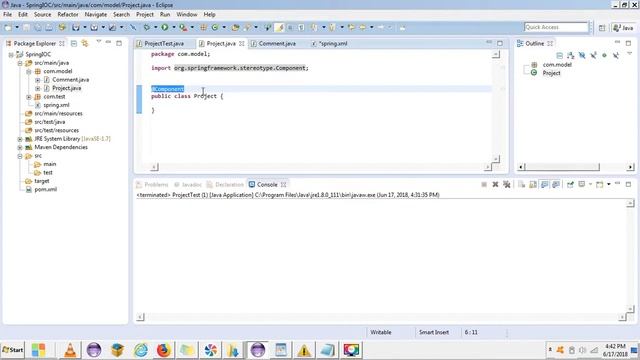Toggle Hide Non-Public Members in Outline toolbar
The width and height of the screenshot is (640, 360).
[604, 55]
